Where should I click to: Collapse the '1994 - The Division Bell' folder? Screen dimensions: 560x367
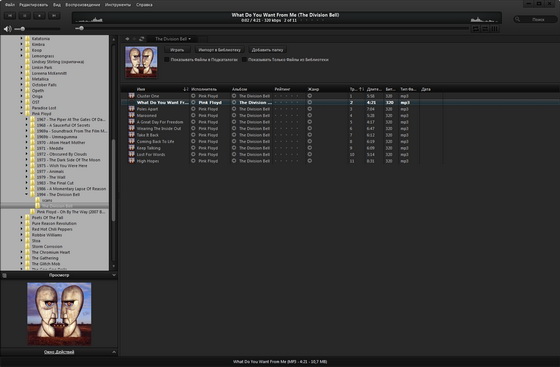point(26,195)
